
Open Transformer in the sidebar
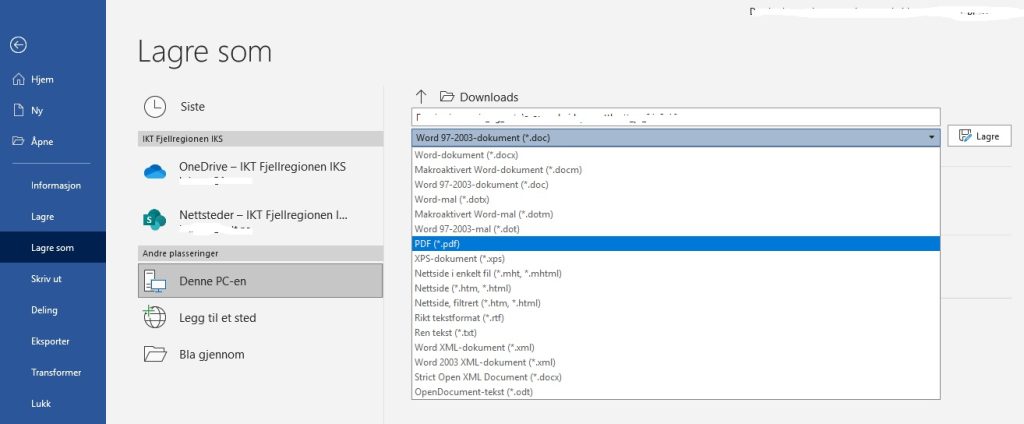pyautogui.click(x=56, y=372)
